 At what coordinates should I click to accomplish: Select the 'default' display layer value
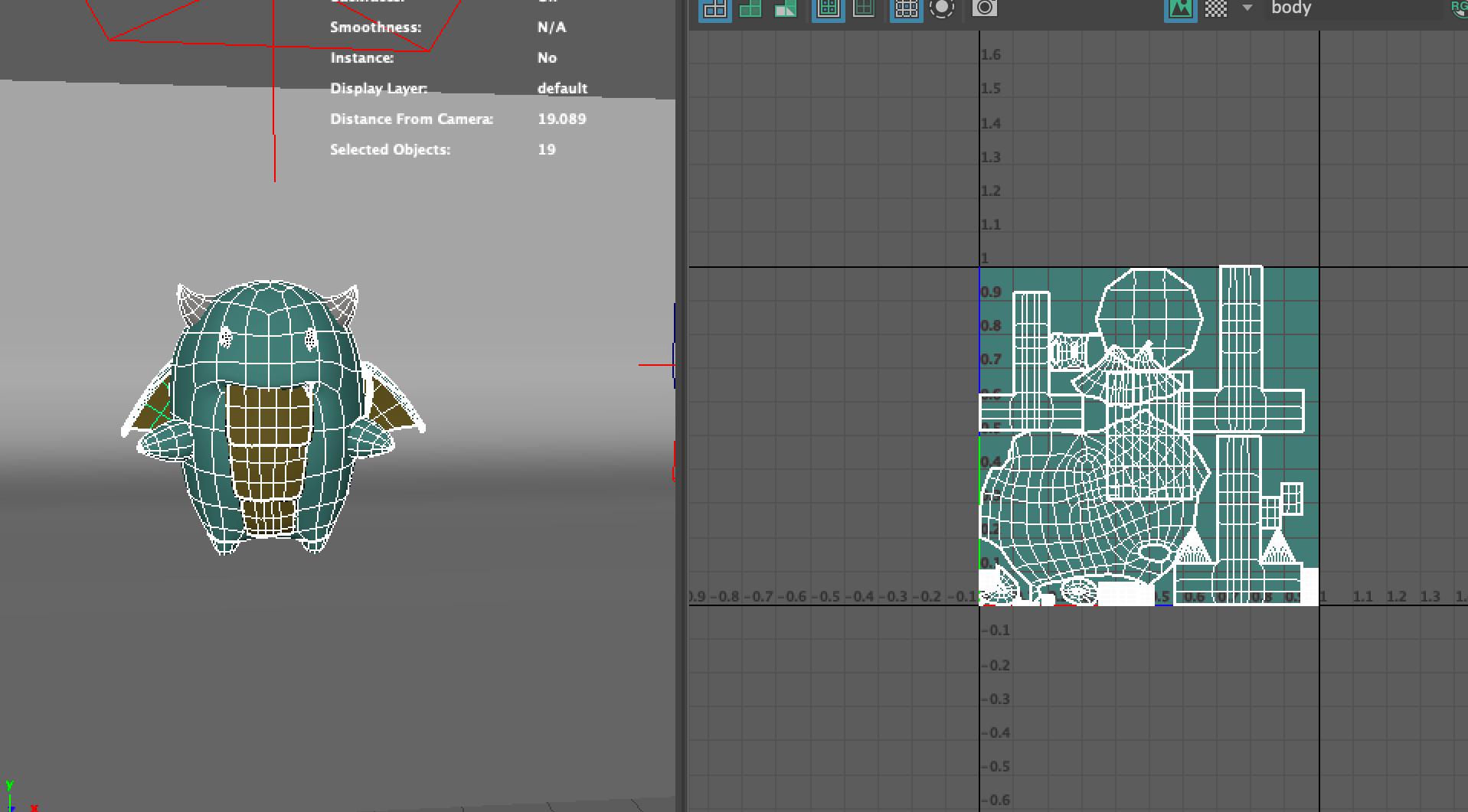(x=562, y=89)
